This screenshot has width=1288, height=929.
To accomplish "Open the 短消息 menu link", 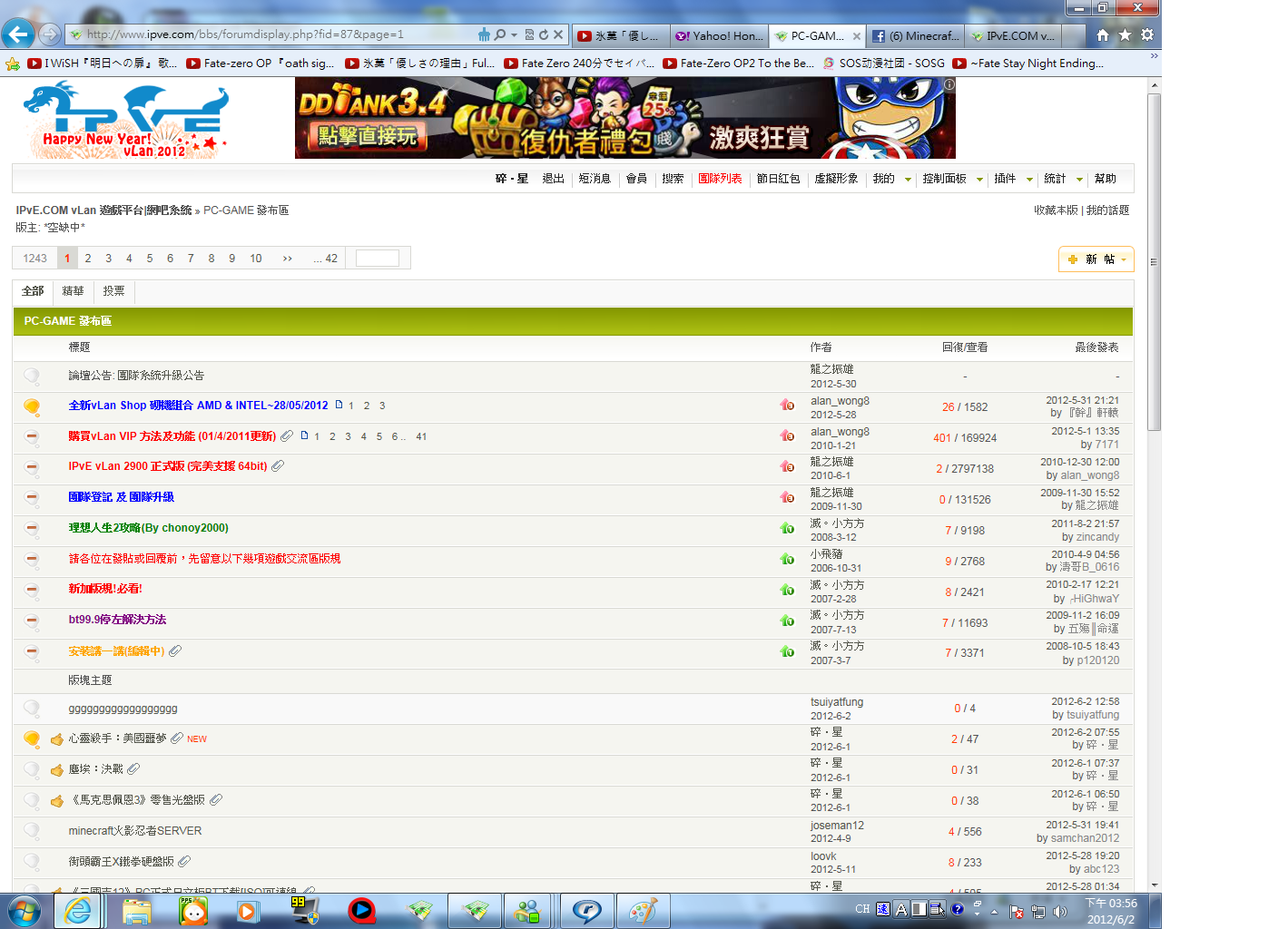I will (595, 179).
